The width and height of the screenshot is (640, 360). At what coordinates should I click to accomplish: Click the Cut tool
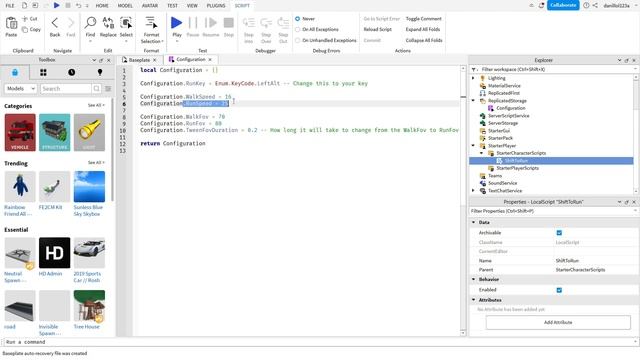pos(30,19)
